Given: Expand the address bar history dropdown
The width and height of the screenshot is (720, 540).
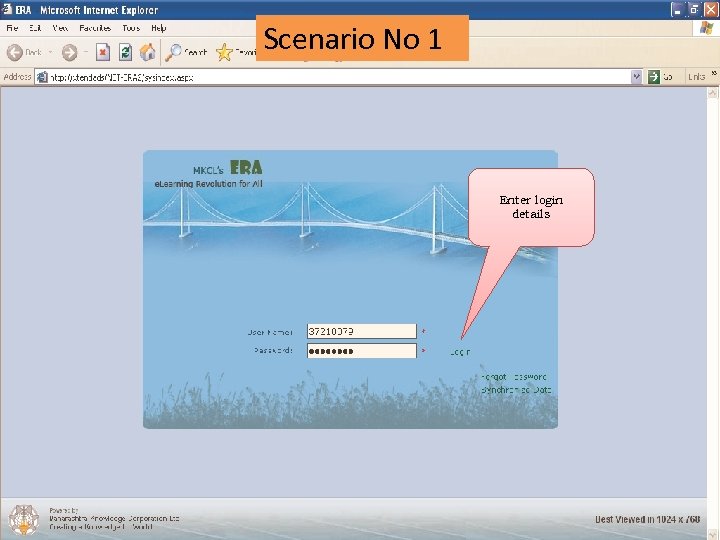Looking at the screenshot, I should (x=636, y=77).
